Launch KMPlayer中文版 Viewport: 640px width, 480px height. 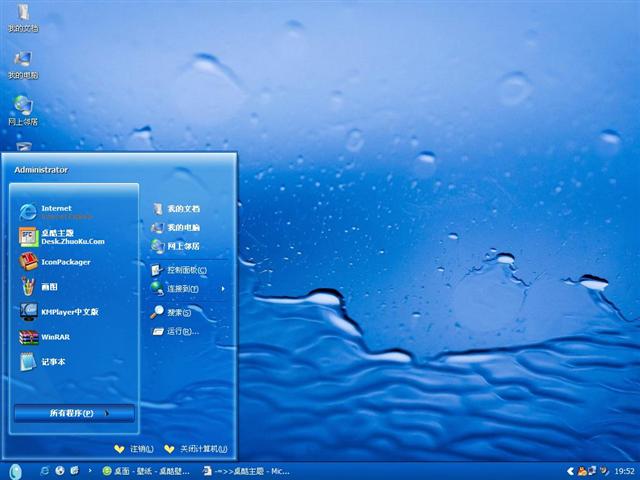click(59, 312)
